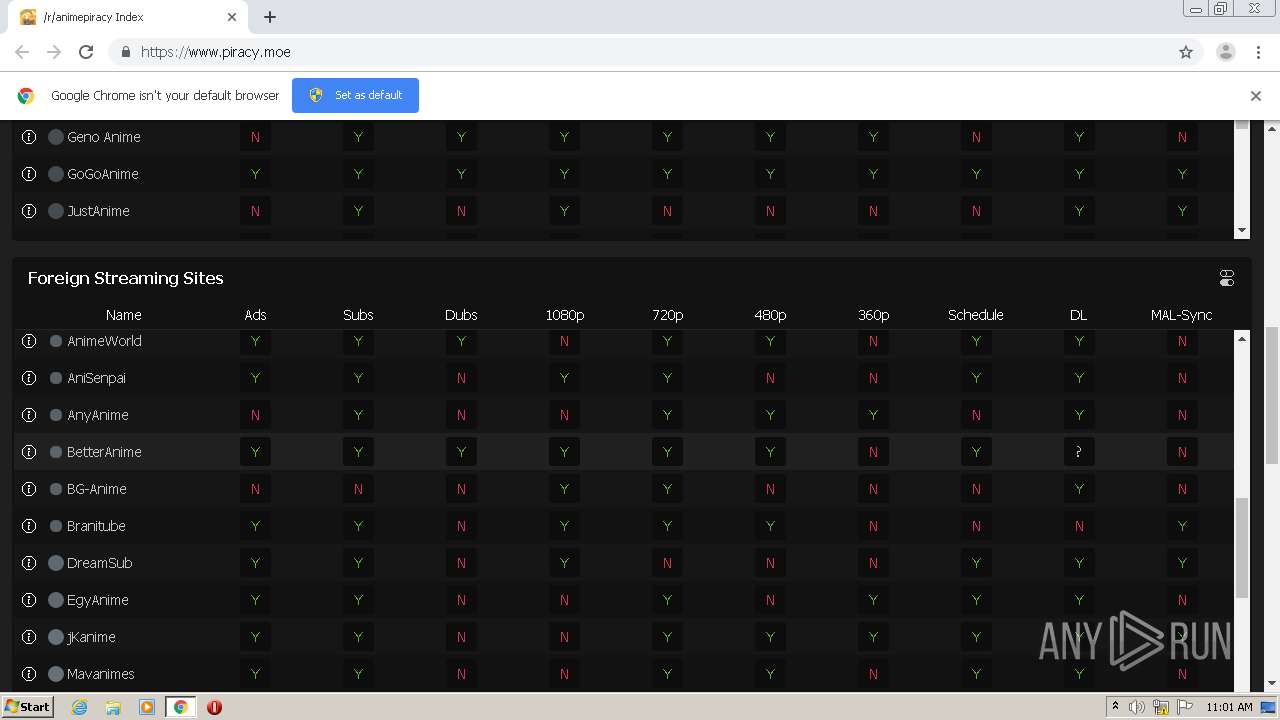Open the Chrome profile avatar menu

pyautogui.click(x=1225, y=52)
